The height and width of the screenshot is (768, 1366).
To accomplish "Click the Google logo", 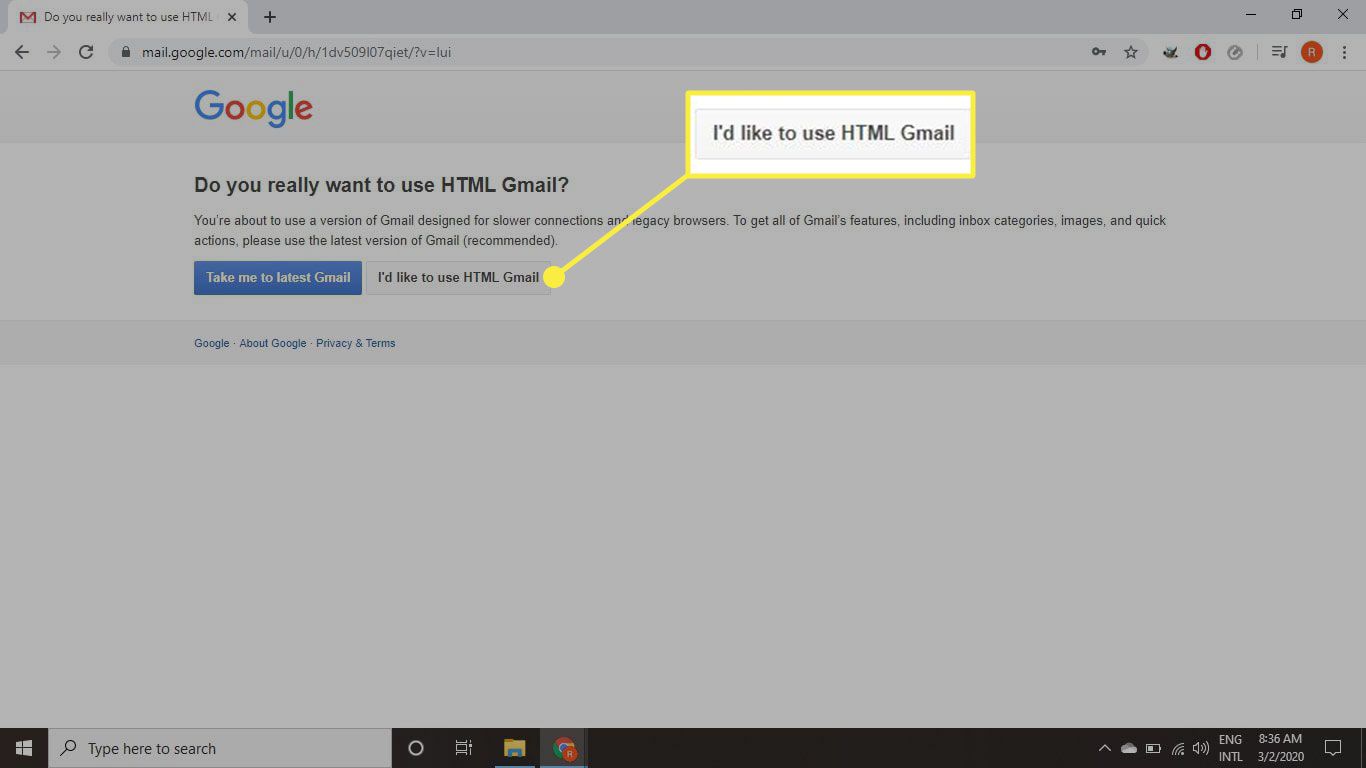I will click(254, 109).
